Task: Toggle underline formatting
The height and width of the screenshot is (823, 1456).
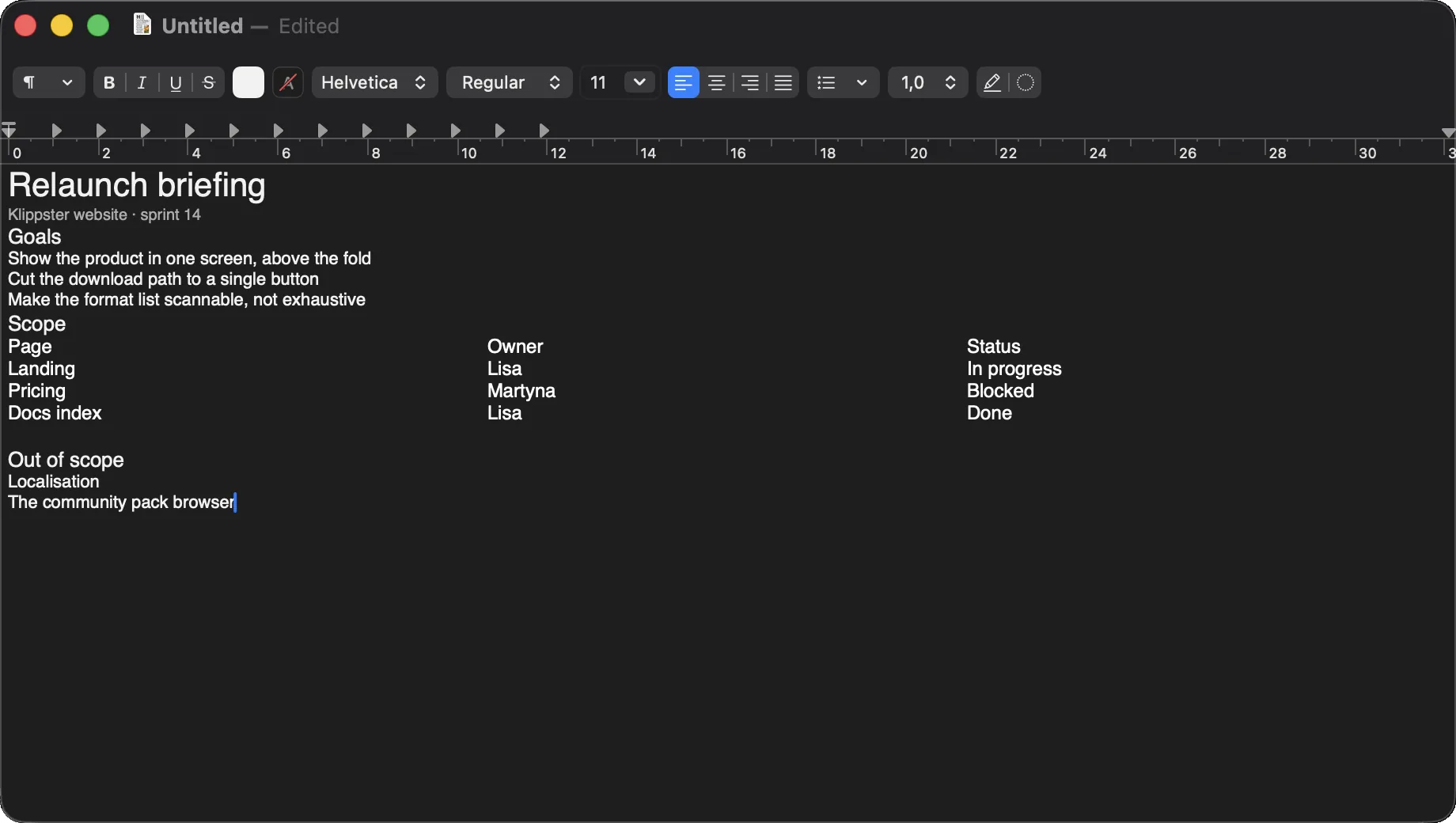Action: pyautogui.click(x=176, y=82)
